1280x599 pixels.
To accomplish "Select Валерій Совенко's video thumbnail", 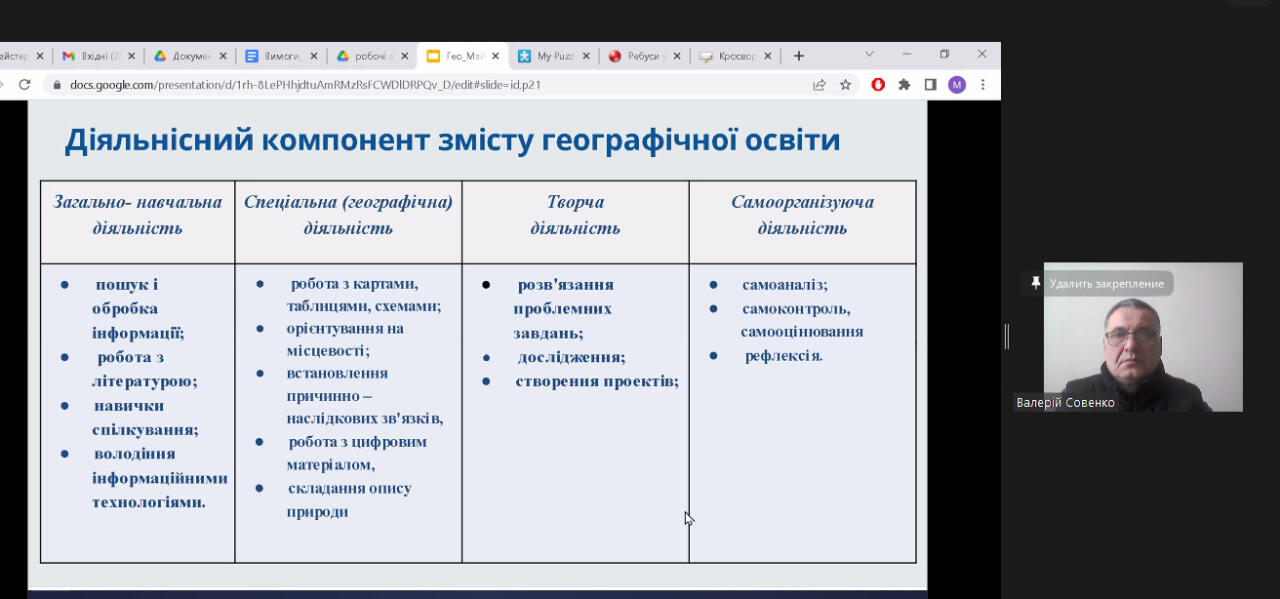I will [1143, 337].
